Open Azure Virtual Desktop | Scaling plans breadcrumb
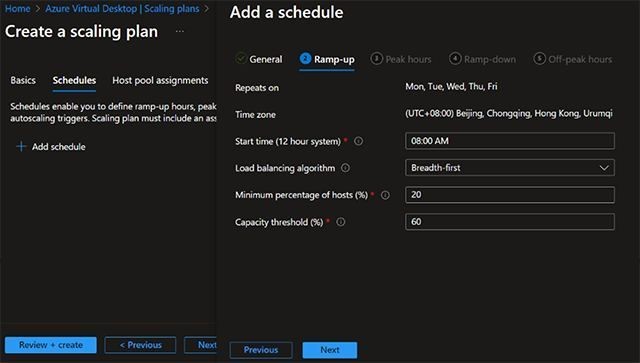The height and width of the screenshot is (363, 640). pos(122,9)
